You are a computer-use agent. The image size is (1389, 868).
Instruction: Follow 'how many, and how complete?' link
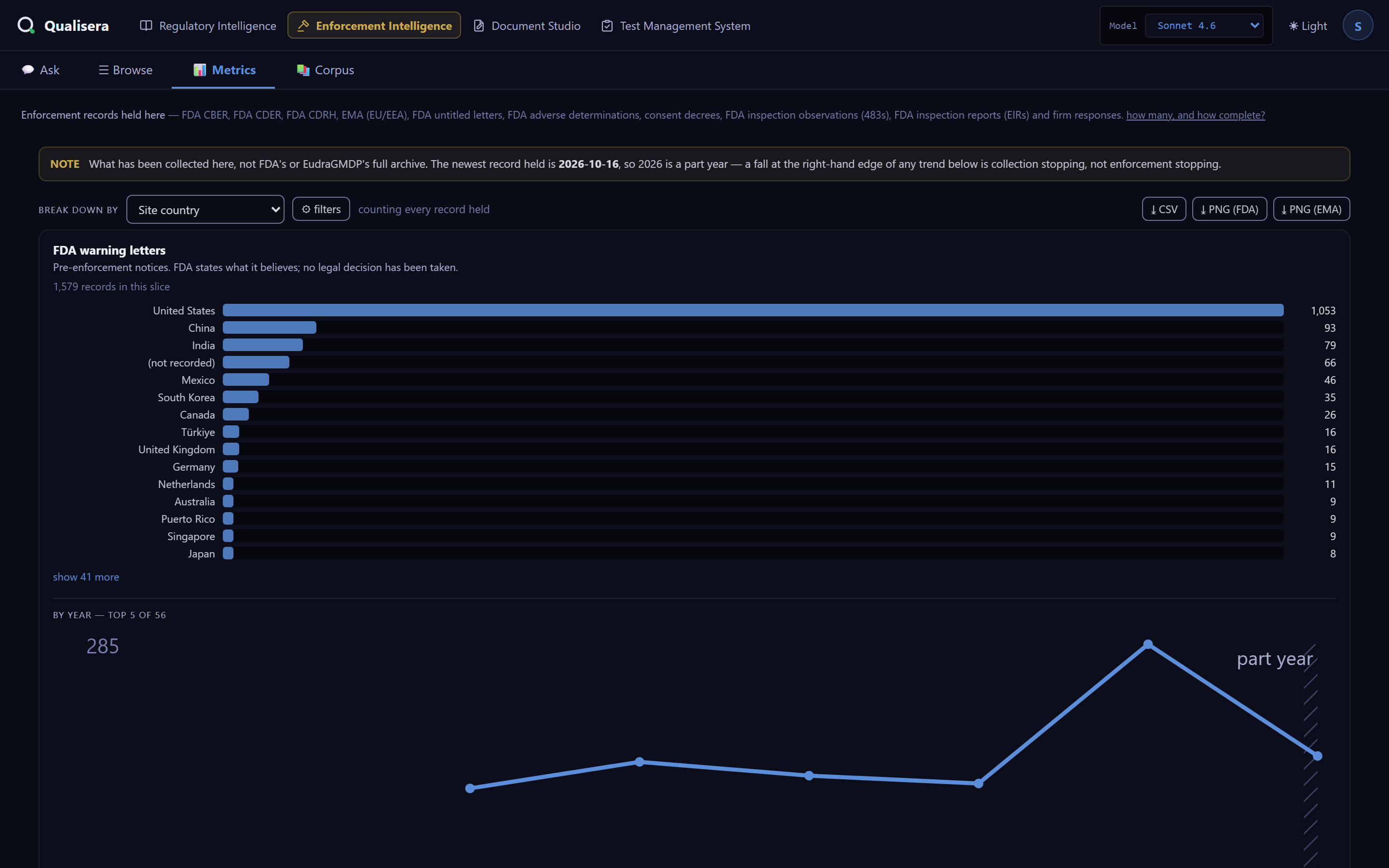pos(1195,115)
